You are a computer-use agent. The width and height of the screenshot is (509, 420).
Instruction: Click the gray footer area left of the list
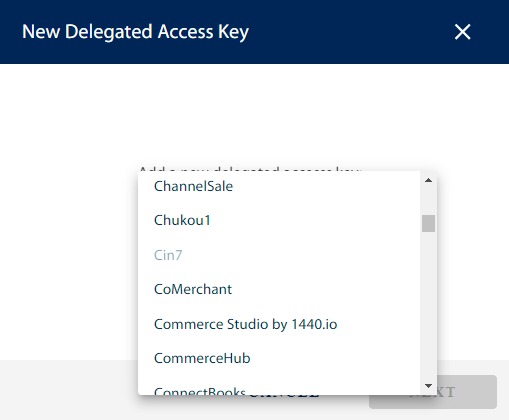click(x=68, y=390)
